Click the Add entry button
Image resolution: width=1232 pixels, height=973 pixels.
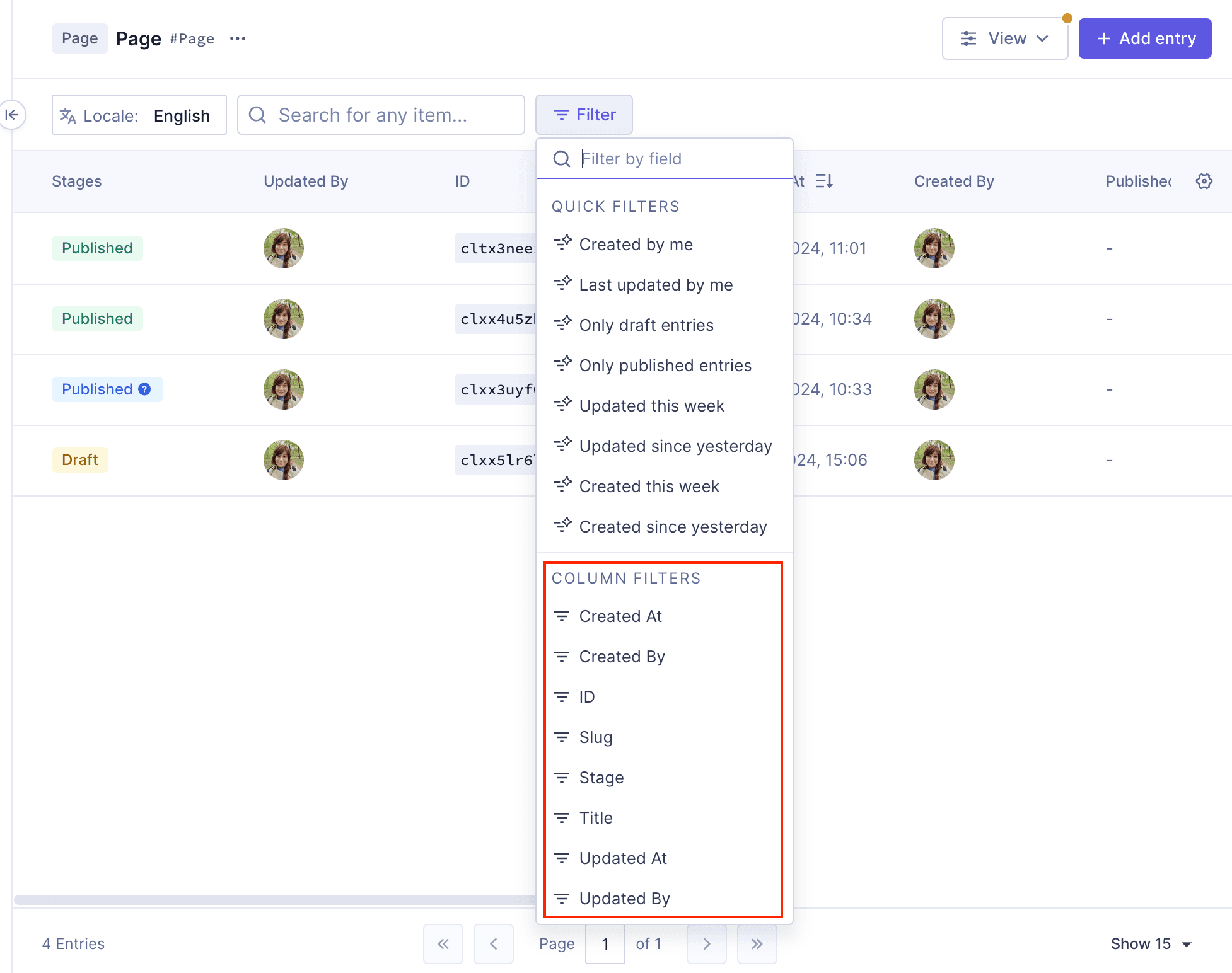click(x=1145, y=38)
